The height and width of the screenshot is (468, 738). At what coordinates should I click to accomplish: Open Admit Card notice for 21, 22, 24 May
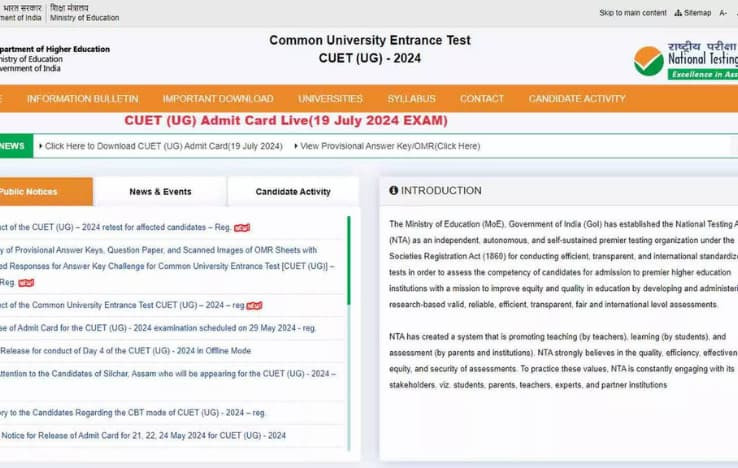(143, 436)
